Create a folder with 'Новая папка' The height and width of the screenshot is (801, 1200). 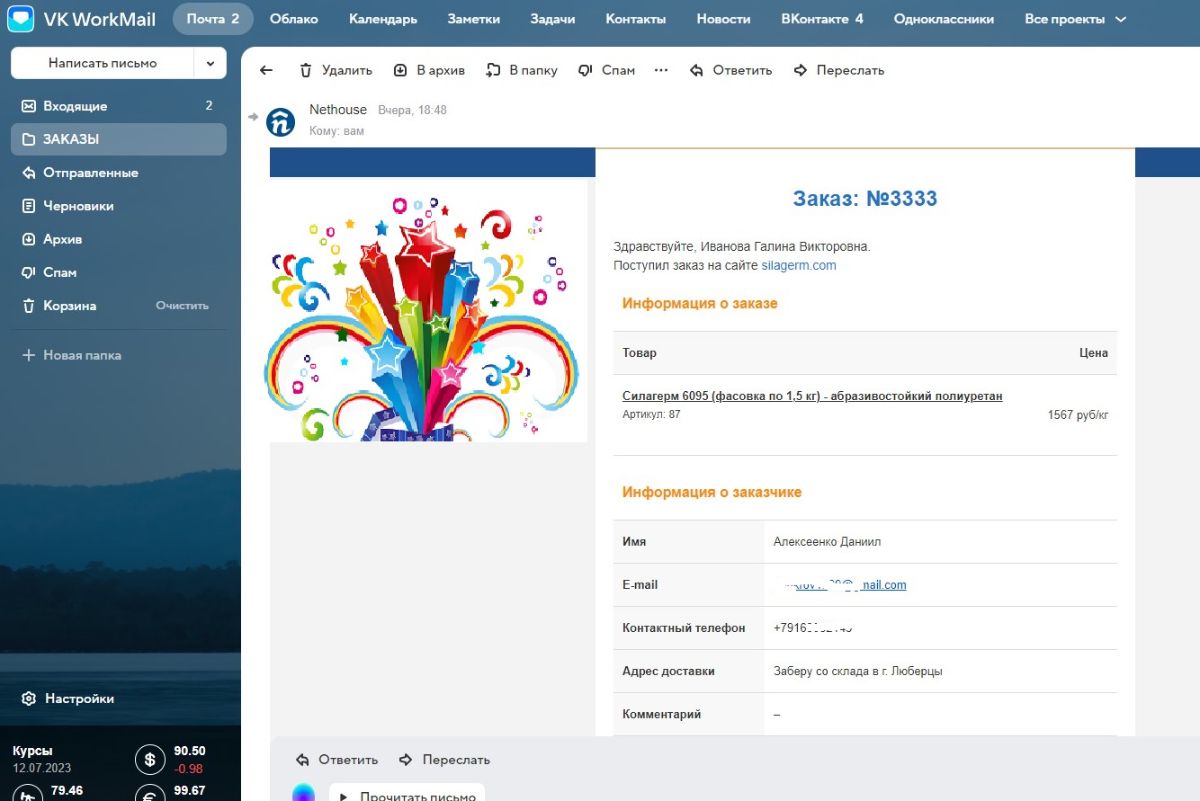82,355
